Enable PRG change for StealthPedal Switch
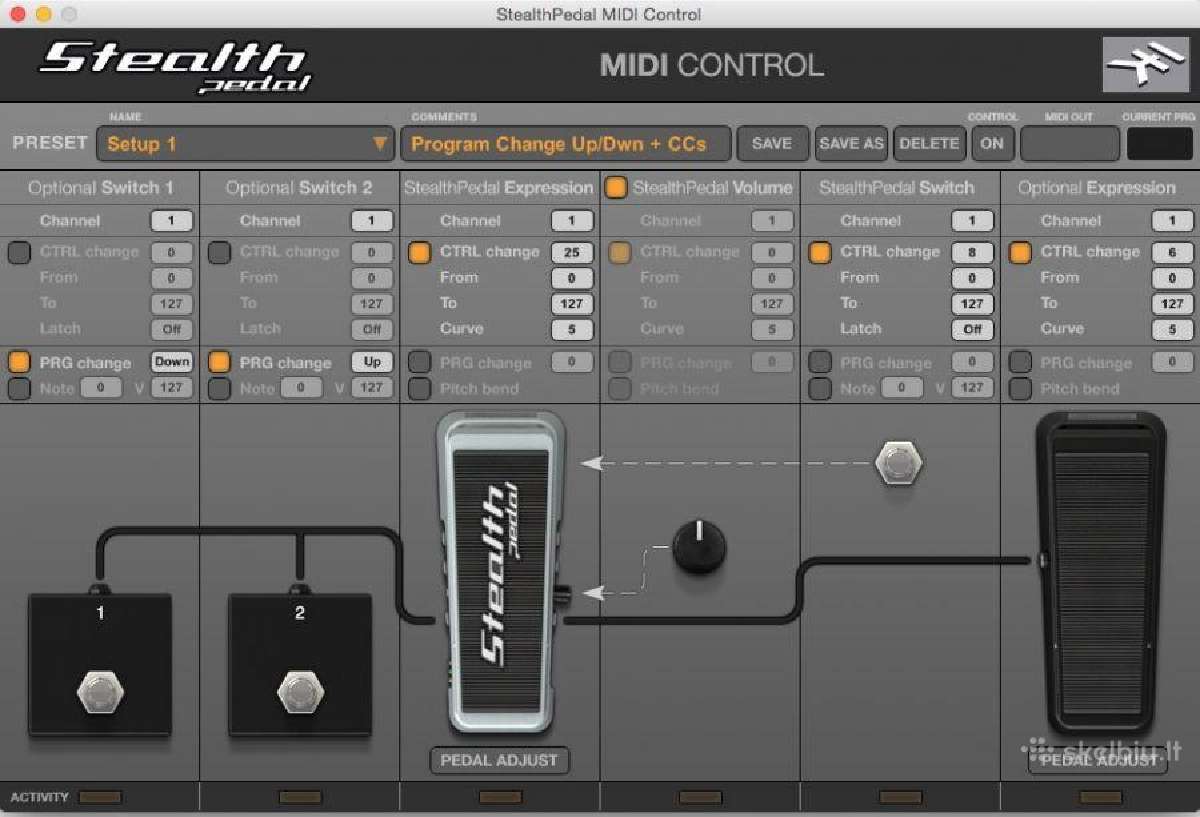This screenshot has height=817, width=1200. (x=820, y=363)
